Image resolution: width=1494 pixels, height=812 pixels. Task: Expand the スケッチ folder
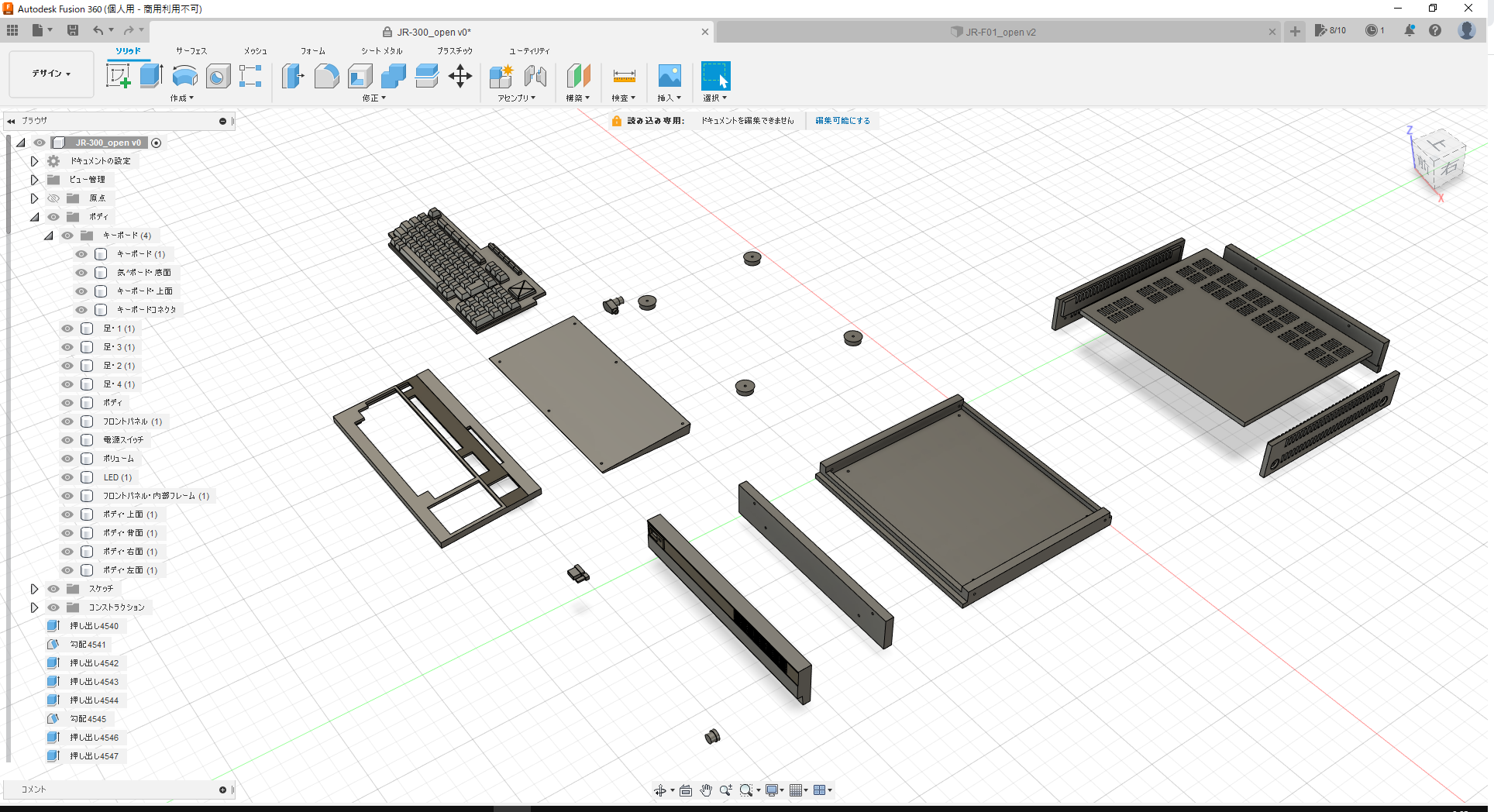point(34,588)
